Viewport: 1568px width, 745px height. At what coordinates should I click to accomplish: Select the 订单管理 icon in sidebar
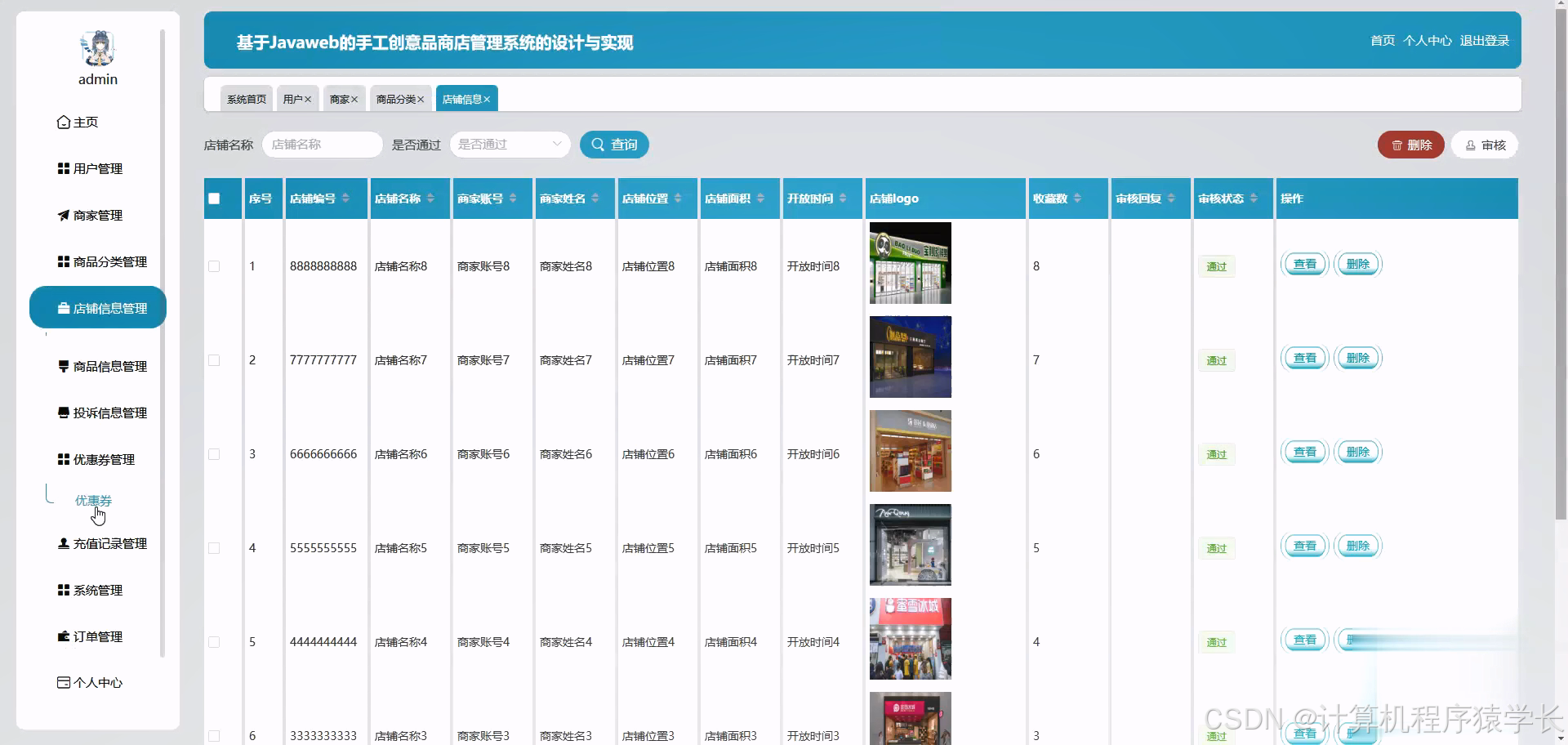(x=63, y=636)
